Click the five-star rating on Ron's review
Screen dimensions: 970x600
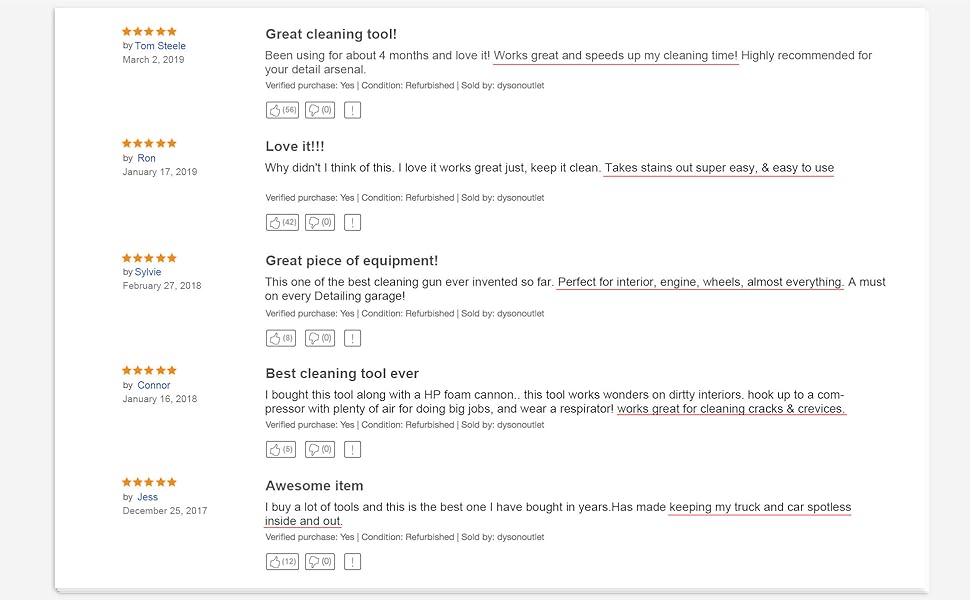click(149, 144)
